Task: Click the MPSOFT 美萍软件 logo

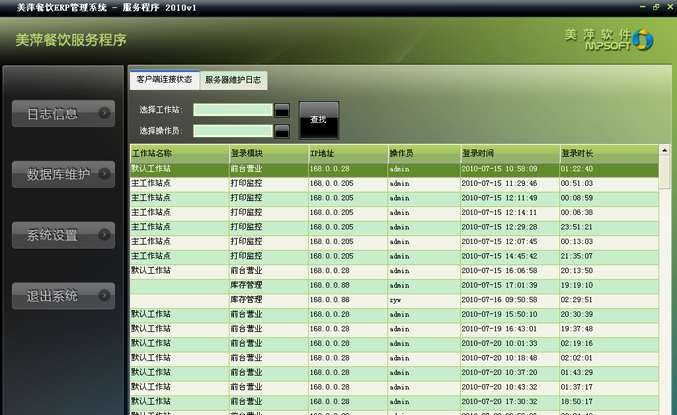Action: (x=609, y=40)
